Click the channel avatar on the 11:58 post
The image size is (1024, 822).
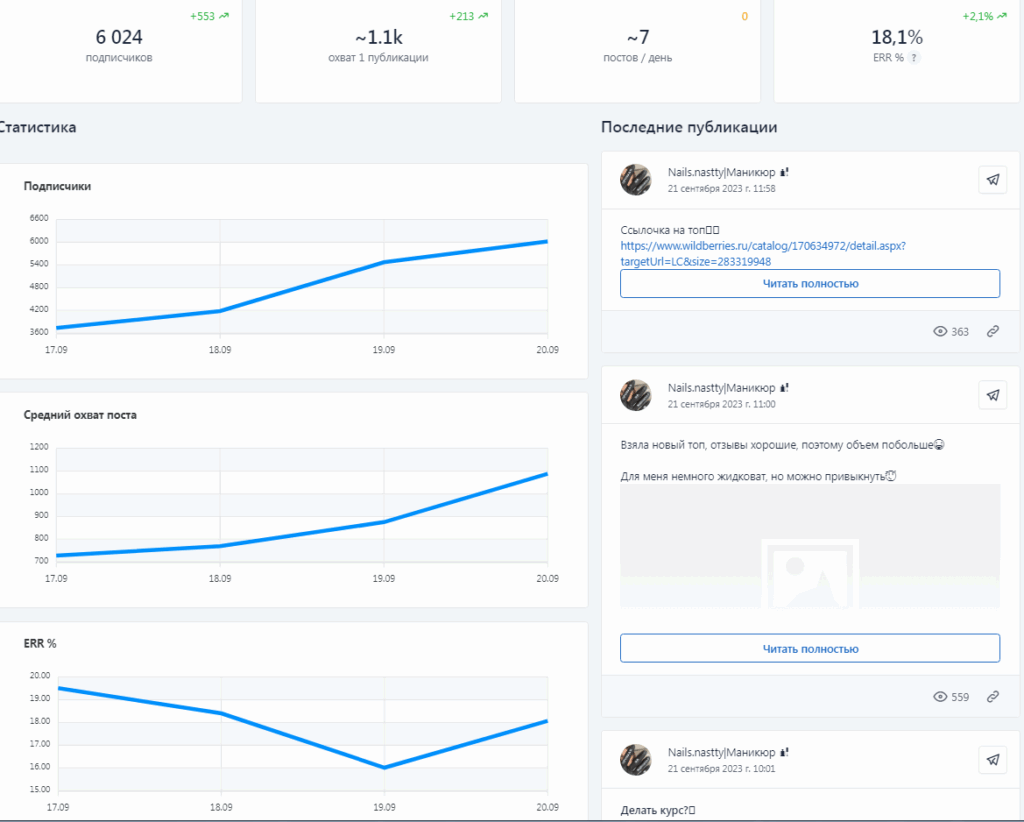click(x=636, y=180)
